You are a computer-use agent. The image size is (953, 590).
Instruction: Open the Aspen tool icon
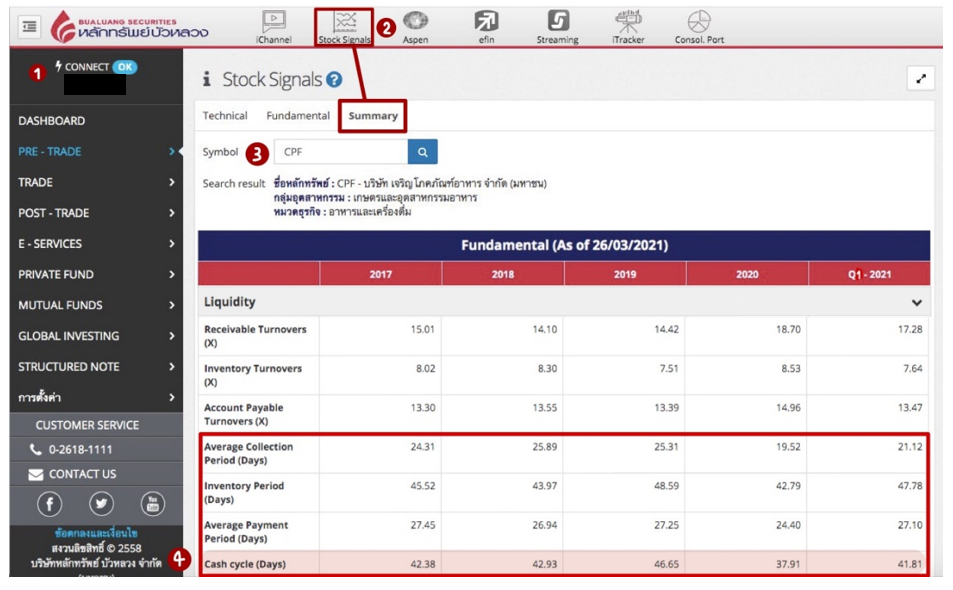(415, 26)
